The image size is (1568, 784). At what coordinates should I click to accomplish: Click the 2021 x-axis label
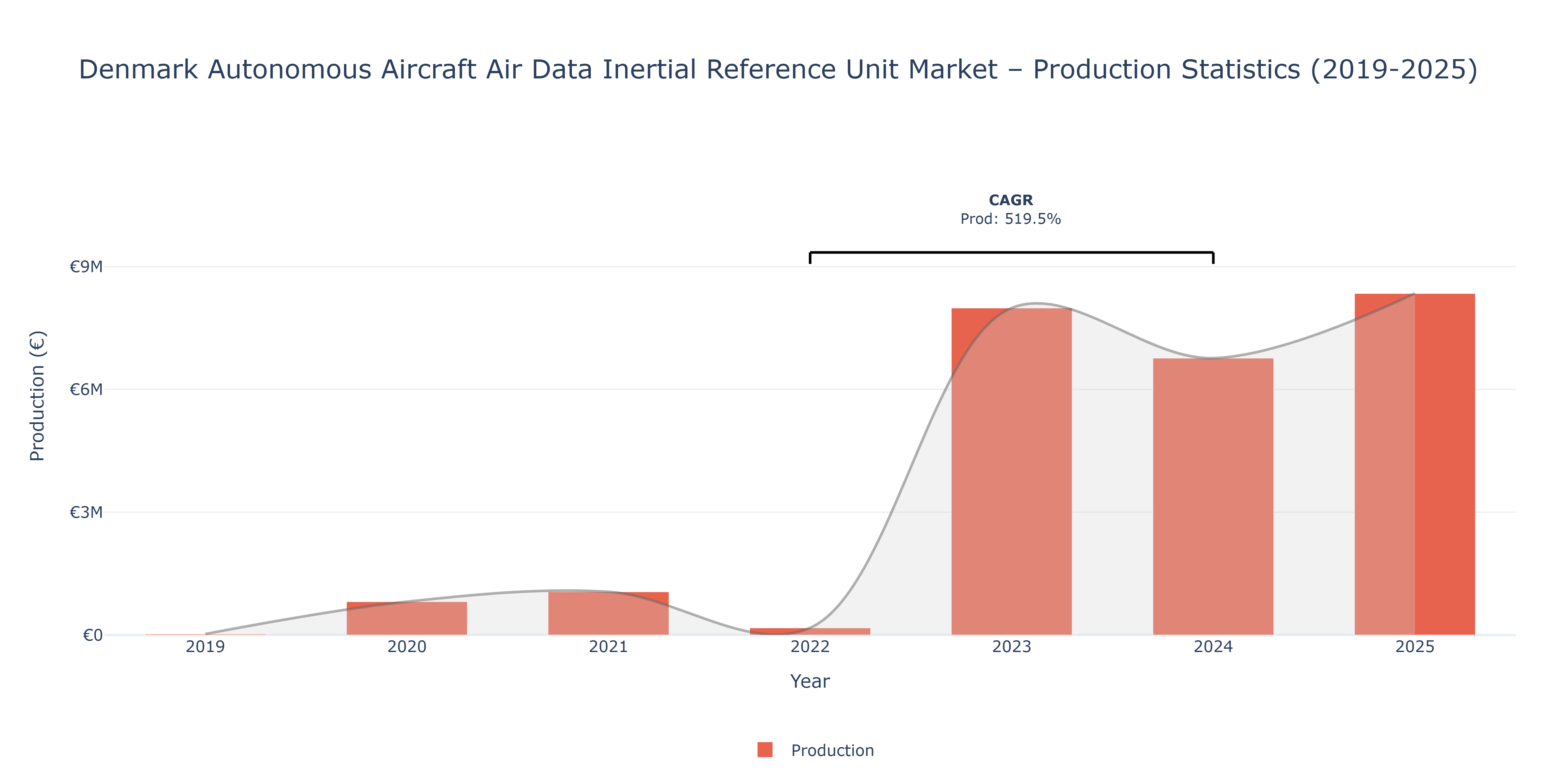coord(608,646)
